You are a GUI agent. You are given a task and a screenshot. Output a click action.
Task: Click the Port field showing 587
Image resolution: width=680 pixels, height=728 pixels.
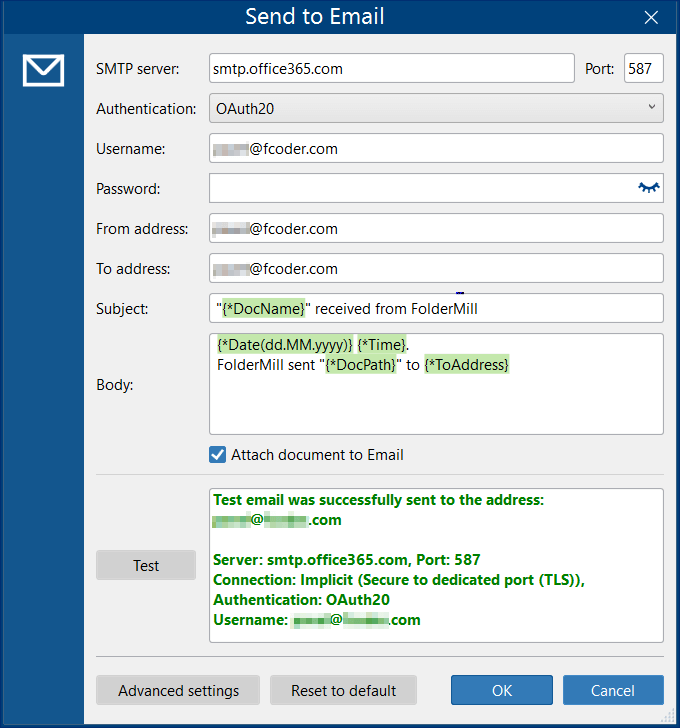(x=643, y=68)
